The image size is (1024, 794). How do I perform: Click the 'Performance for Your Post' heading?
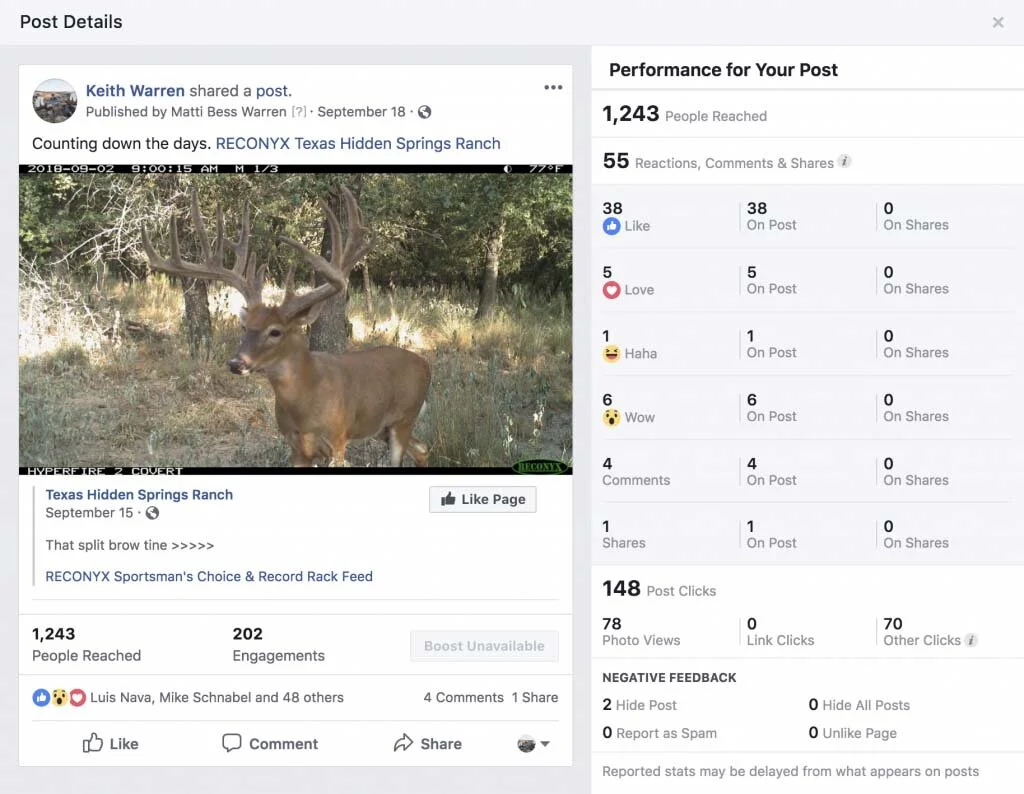pyautogui.click(x=723, y=70)
